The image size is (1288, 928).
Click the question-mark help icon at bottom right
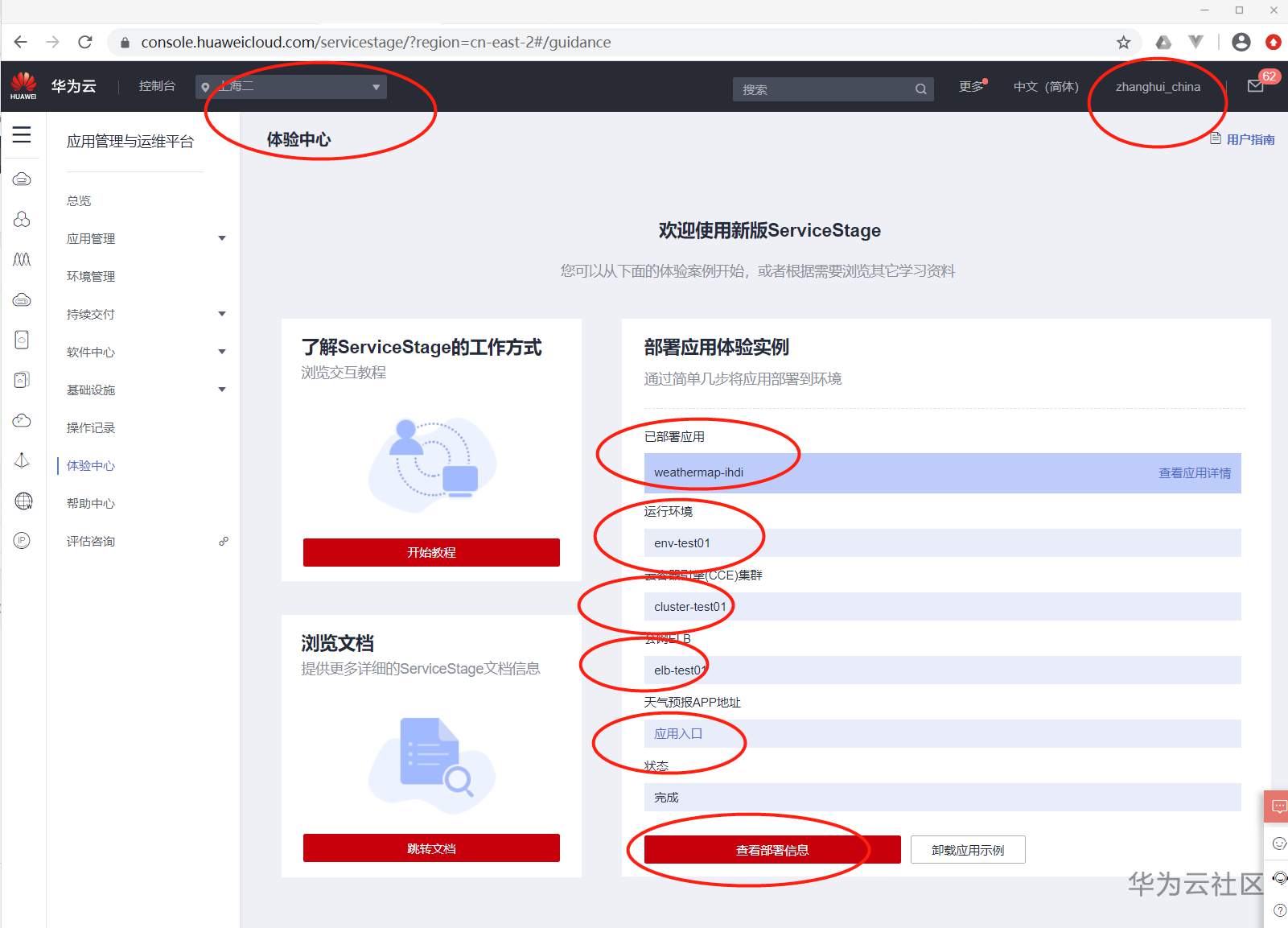click(1280, 910)
